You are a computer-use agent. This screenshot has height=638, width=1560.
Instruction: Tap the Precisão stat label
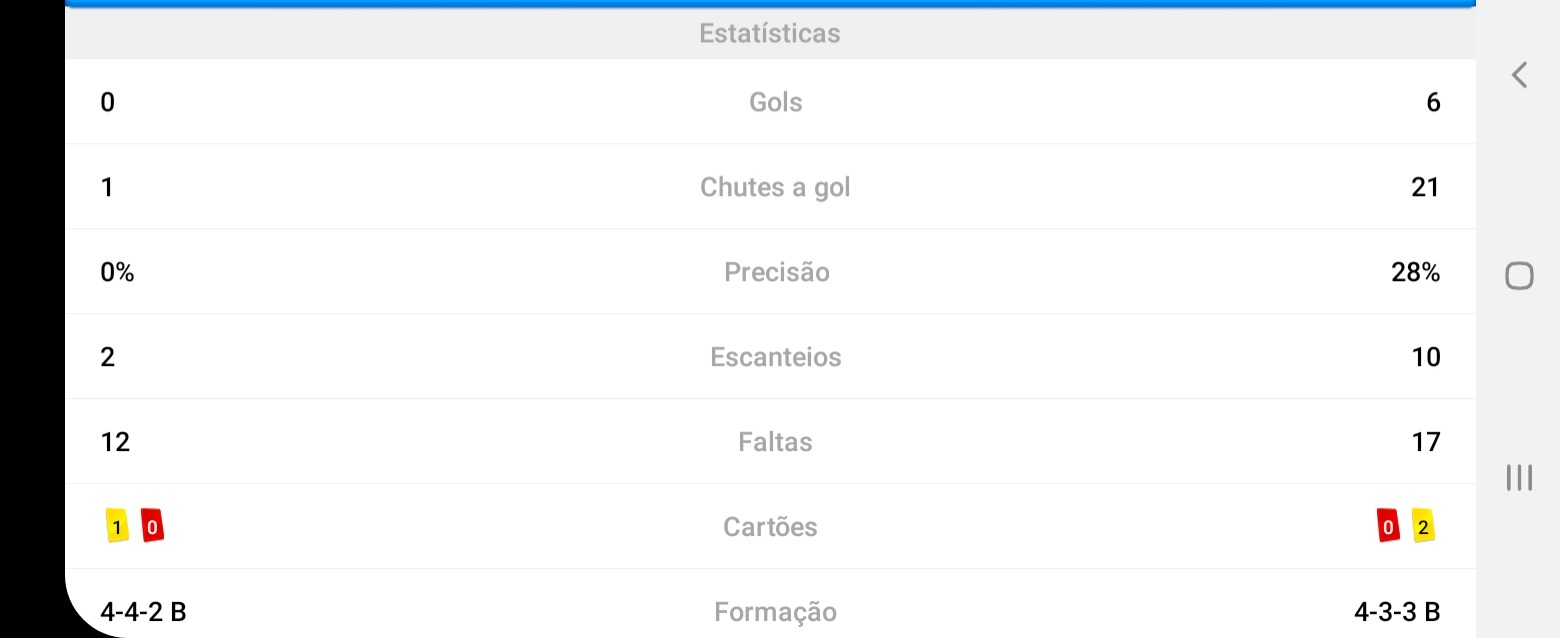point(776,272)
